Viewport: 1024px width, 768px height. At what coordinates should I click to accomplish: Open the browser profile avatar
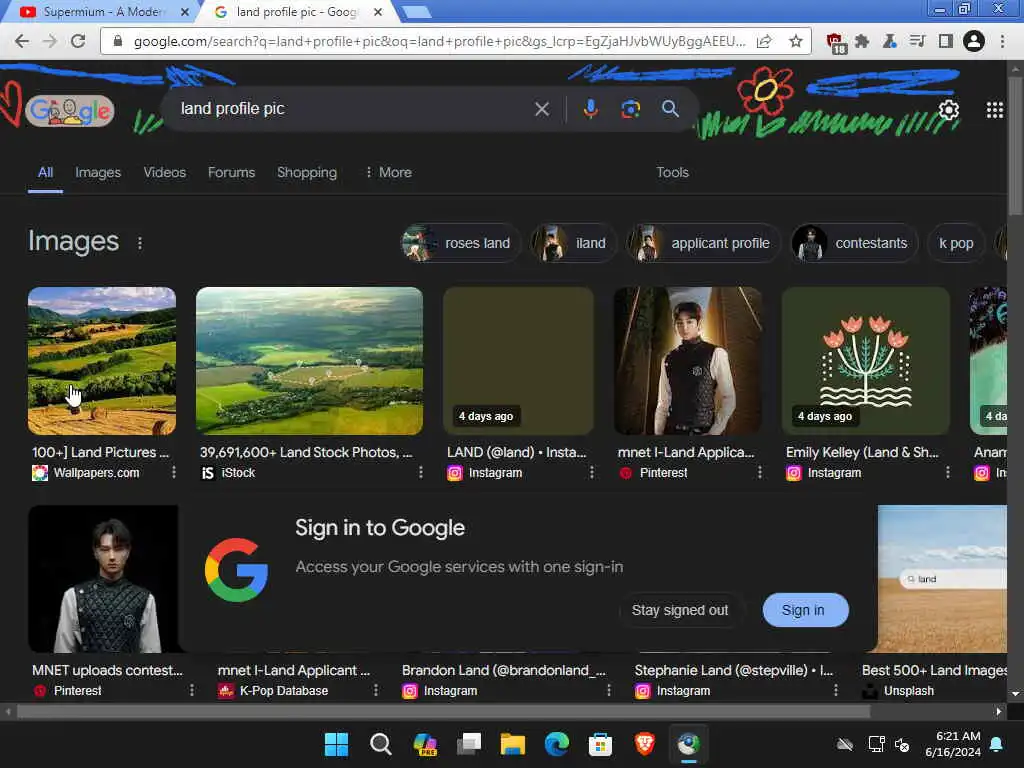(x=974, y=41)
